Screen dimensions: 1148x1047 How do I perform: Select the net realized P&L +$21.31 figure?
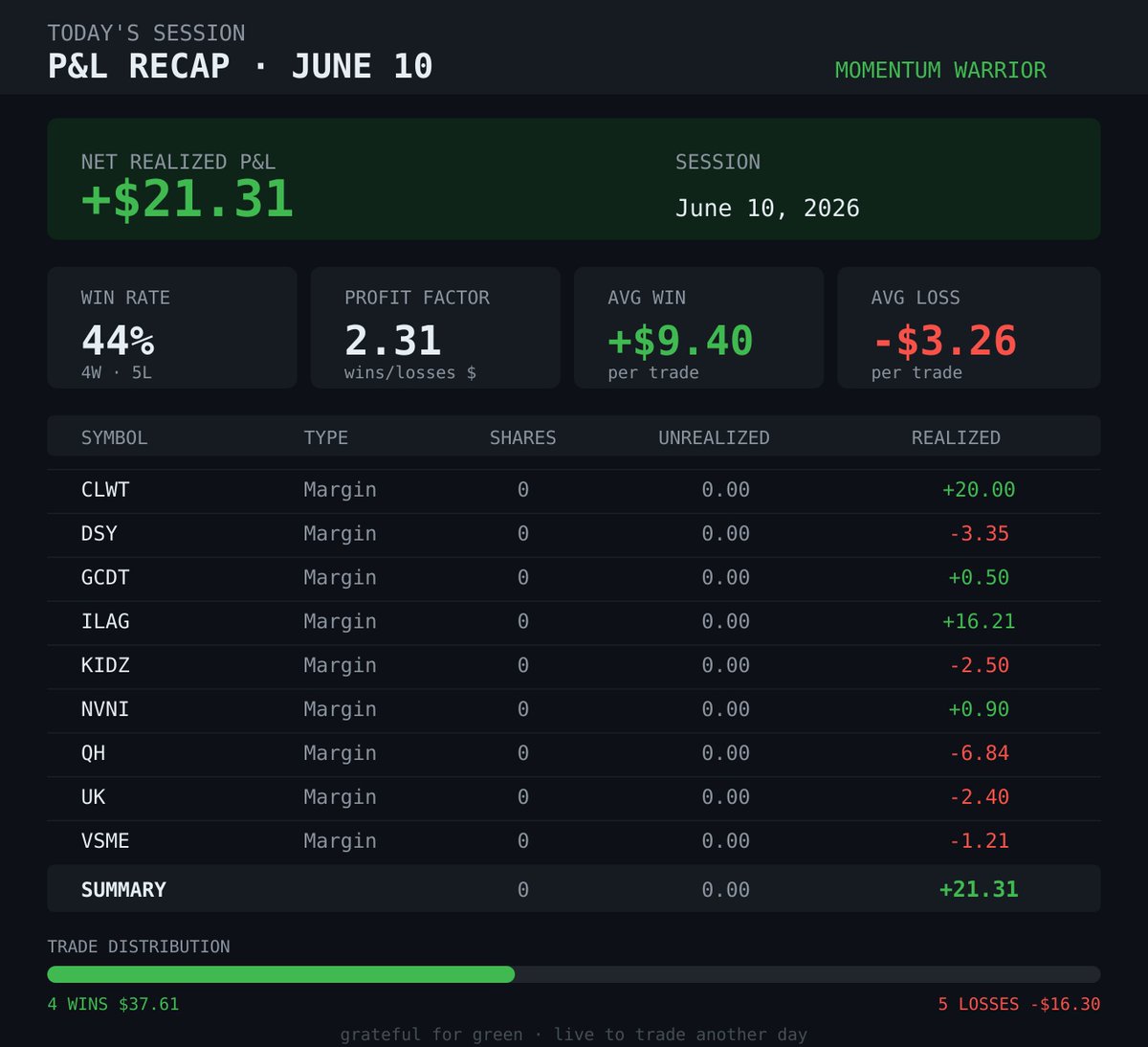pos(188,199)
